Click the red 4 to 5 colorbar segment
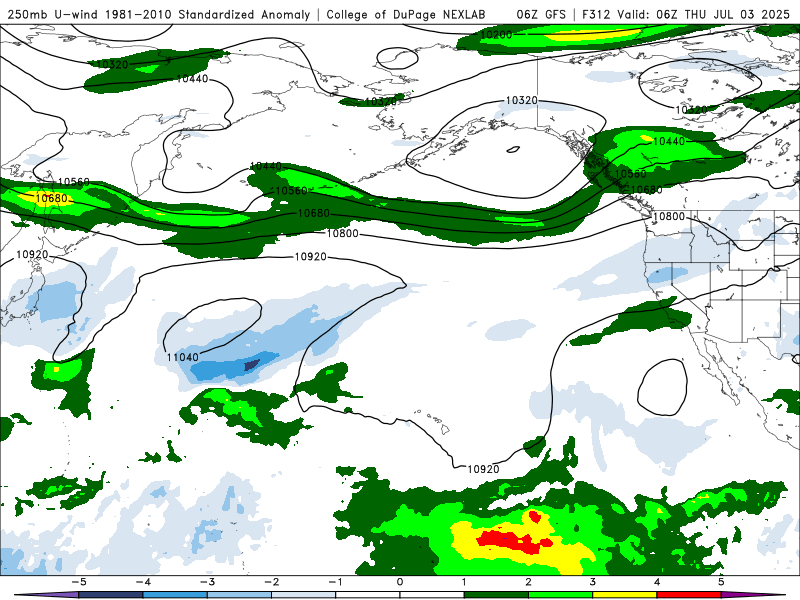The height and width of the screenshot is (600, 800). click(x=689, y=595)
